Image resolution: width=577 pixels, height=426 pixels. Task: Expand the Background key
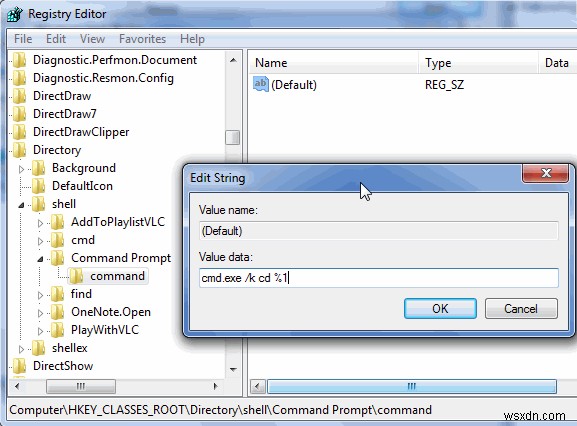click(21, 169)
